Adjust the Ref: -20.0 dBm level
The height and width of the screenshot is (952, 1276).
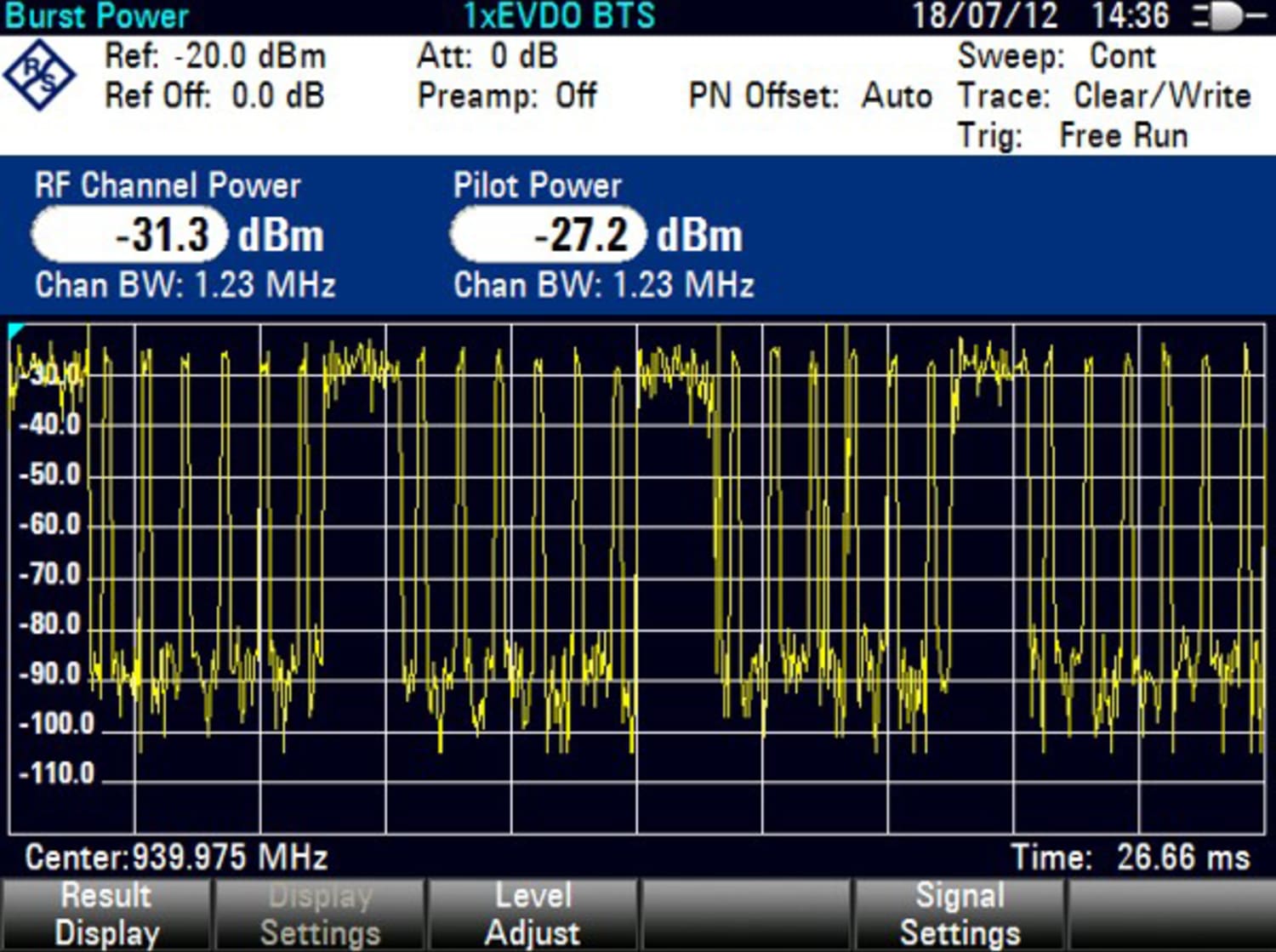[215, 56]
